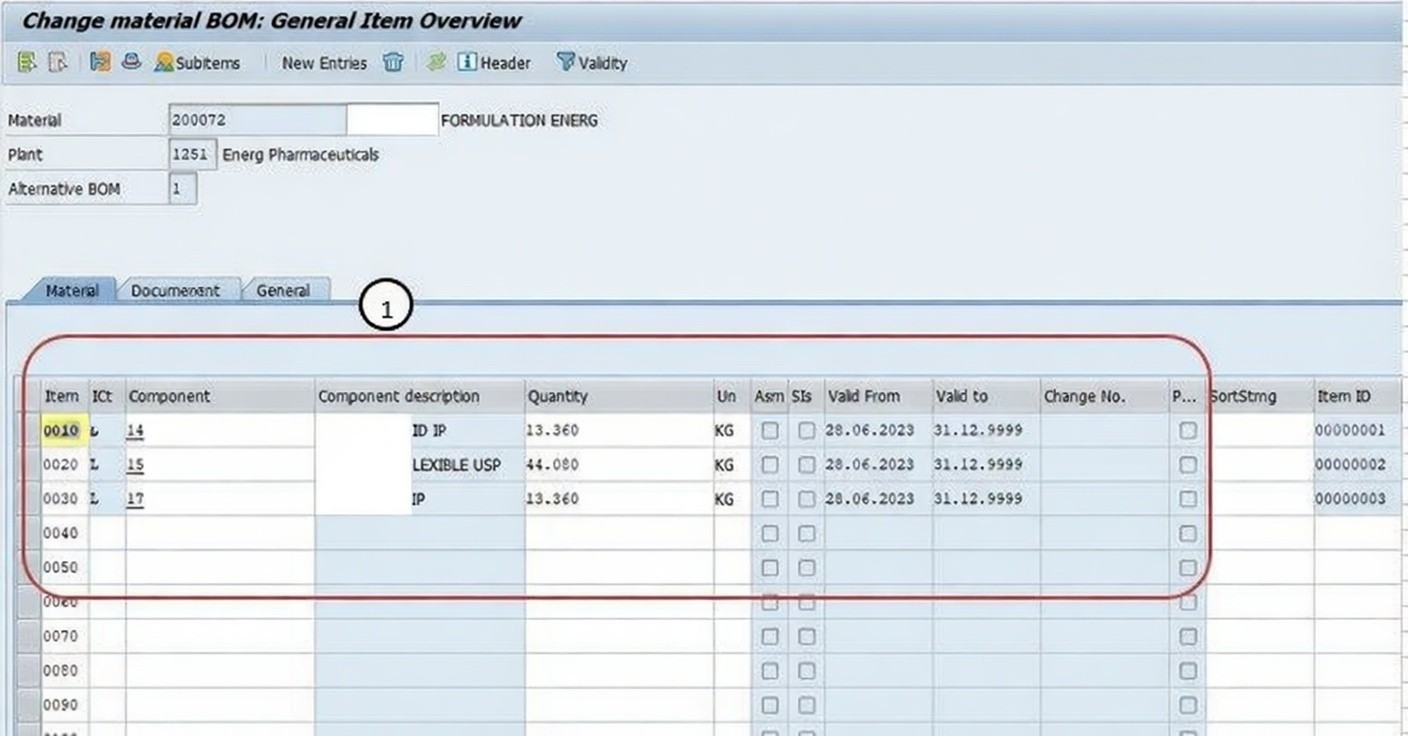Open the BOM Header information
1408x736 pixels.
tap(494, 63)
